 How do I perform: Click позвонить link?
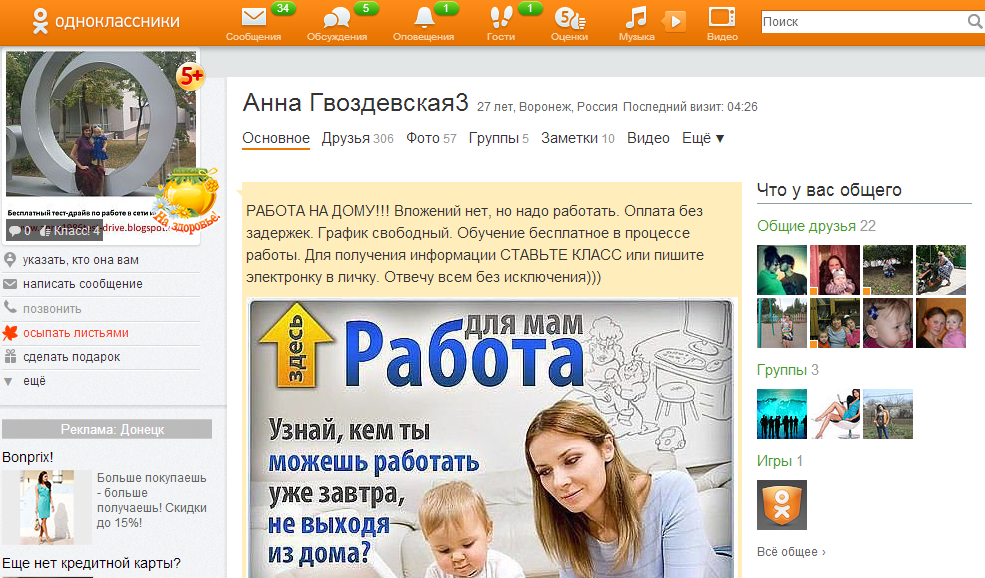click(52, 309)
